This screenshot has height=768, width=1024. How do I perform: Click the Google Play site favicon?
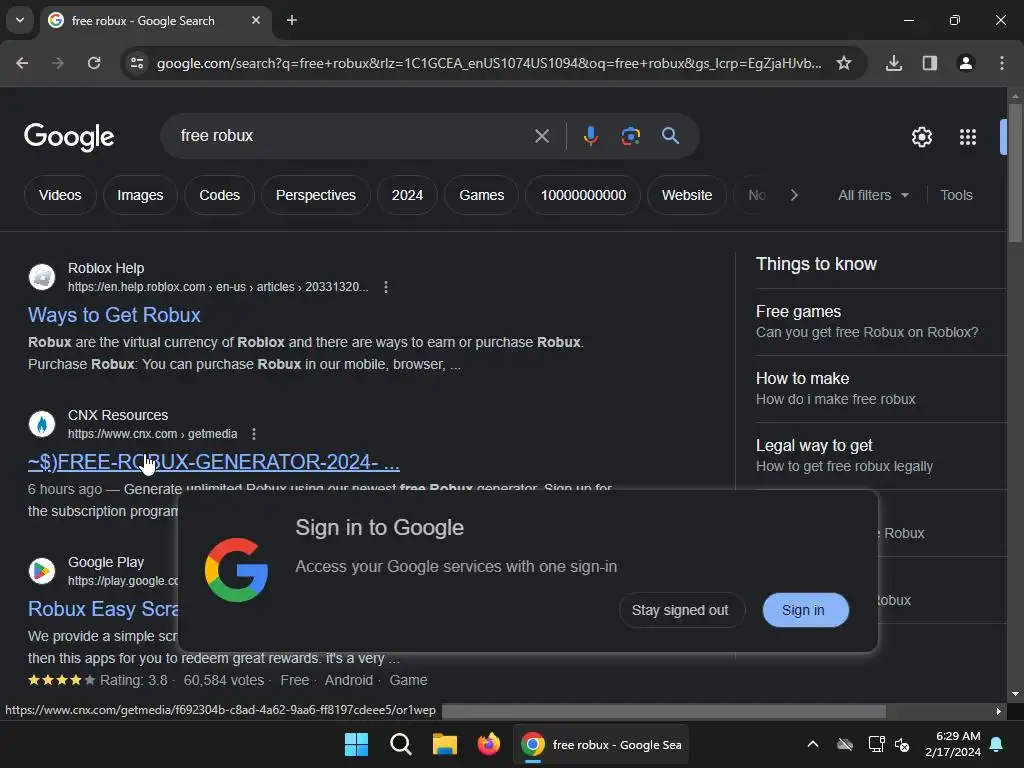coord(42,571)
